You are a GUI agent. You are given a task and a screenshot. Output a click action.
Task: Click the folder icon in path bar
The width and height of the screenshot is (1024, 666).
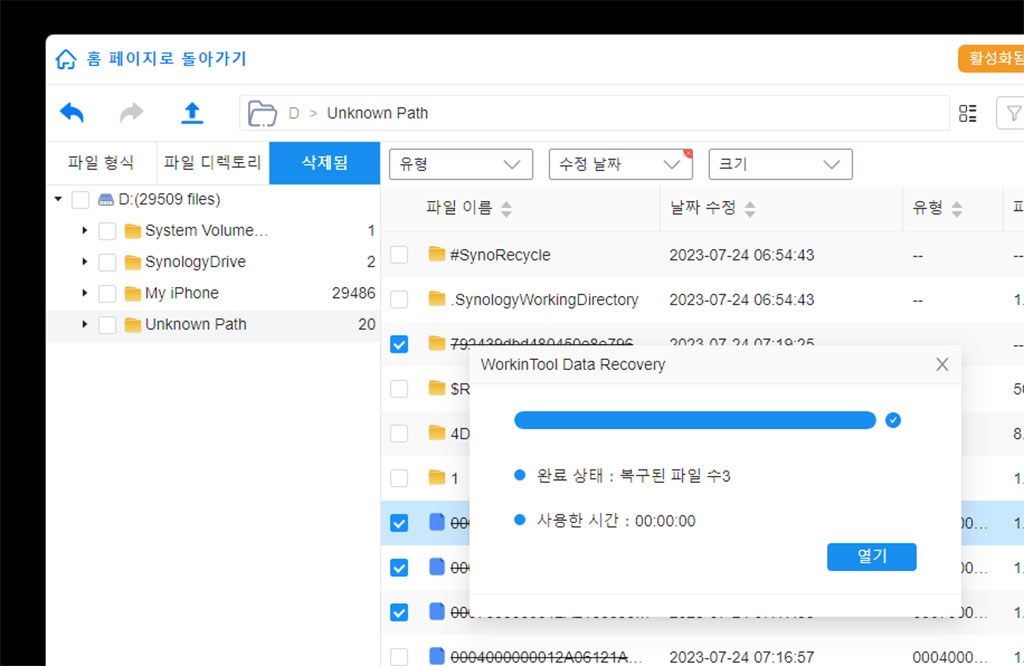[x=263, y=114]
